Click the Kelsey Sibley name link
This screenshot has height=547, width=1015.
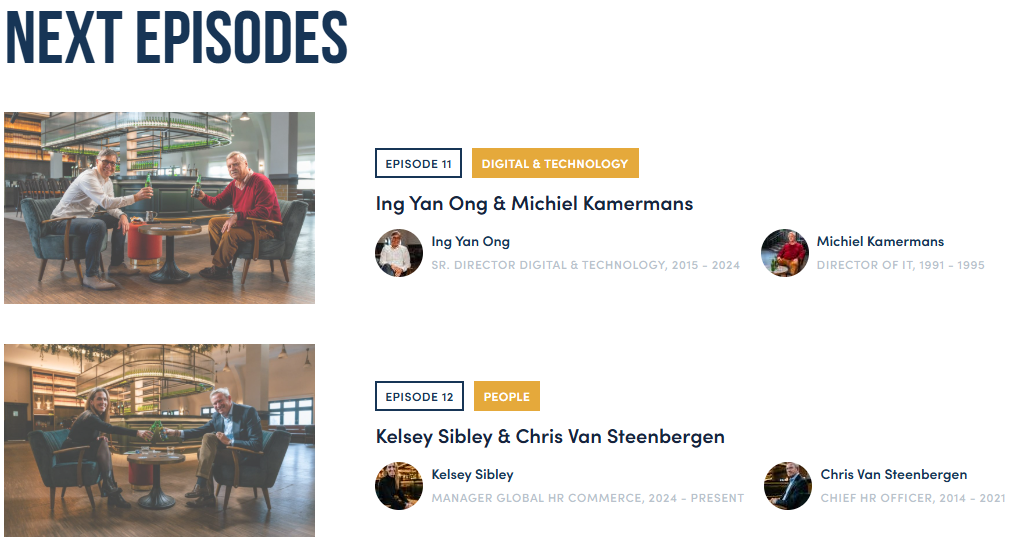click(x=472, y=474)
